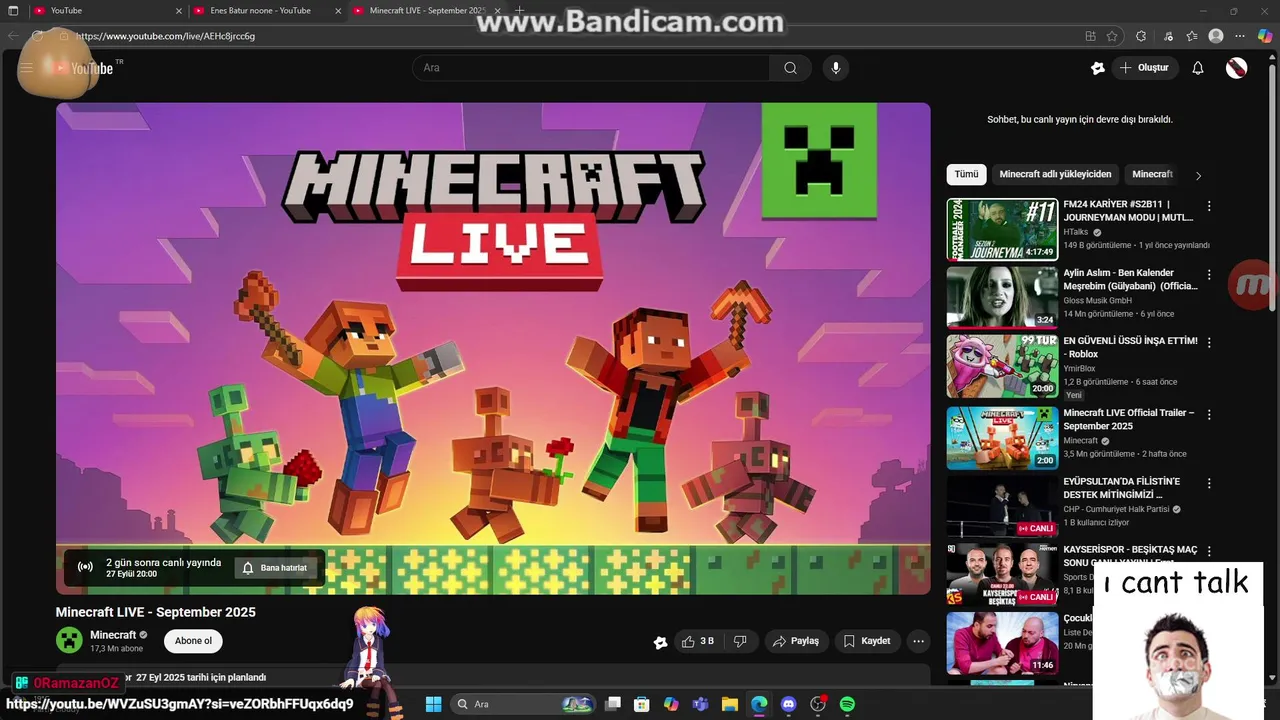
Task: Like the video with thumbs up
Action: (698, 641)
